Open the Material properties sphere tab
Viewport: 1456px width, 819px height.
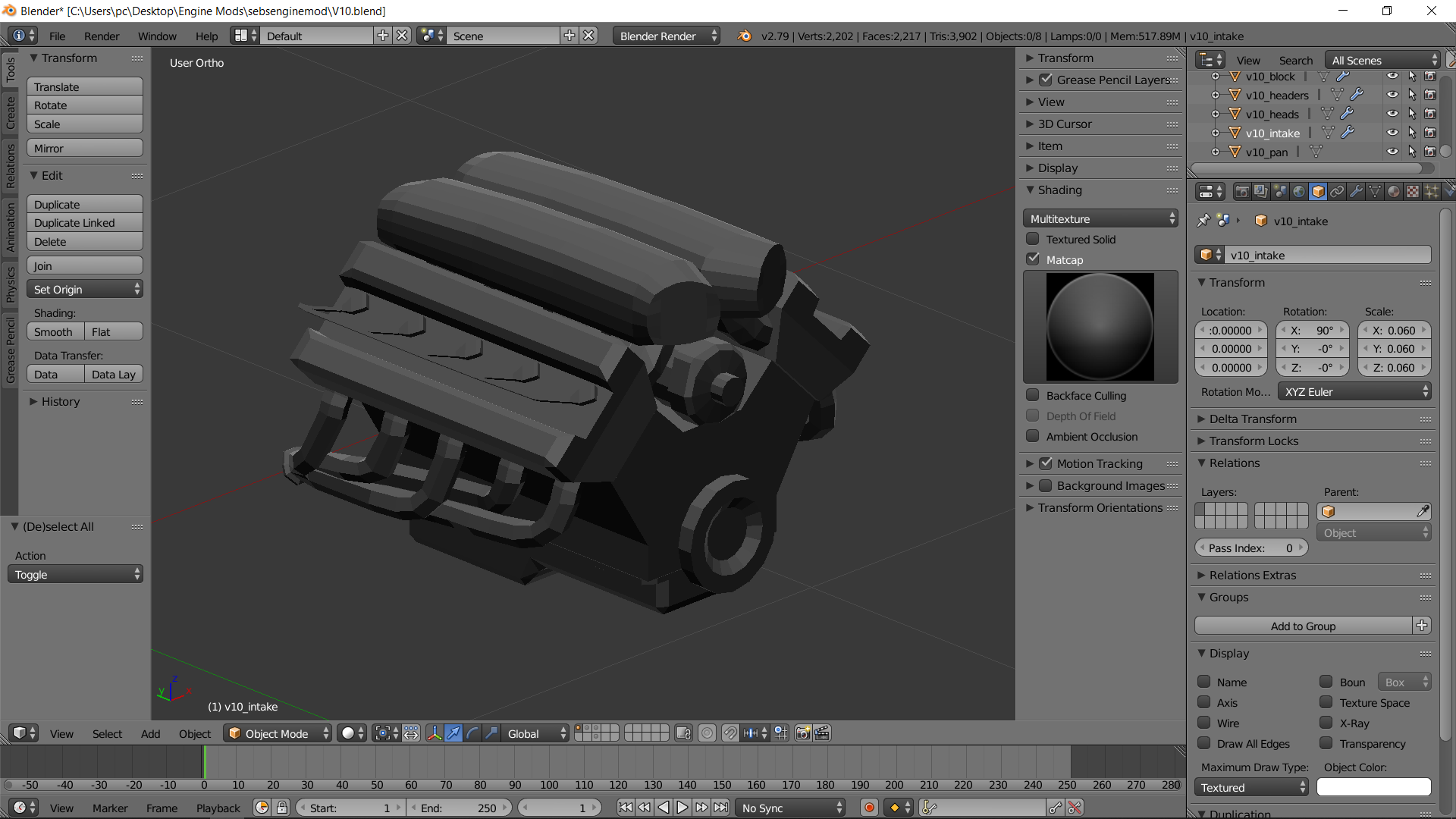pos(1394,192)
